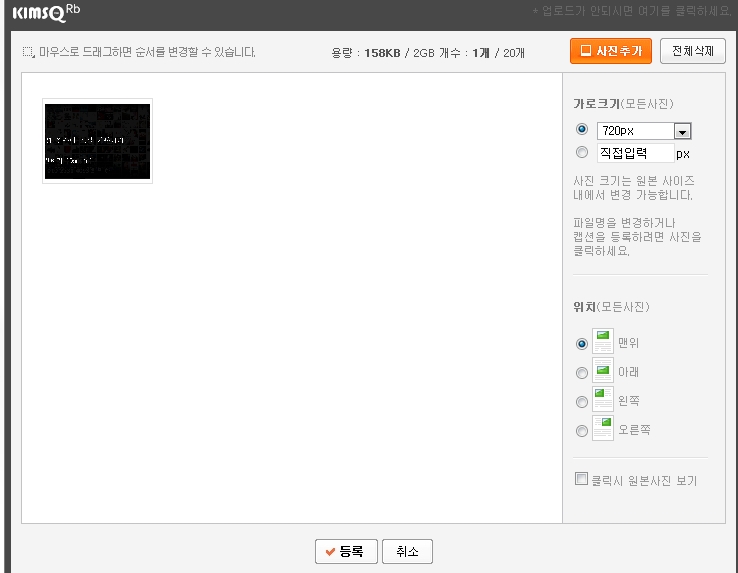Viewport: 738px width, 573px height.
Task: Click the left position layout icon (왼쪽)
Action: coord(603,400)
